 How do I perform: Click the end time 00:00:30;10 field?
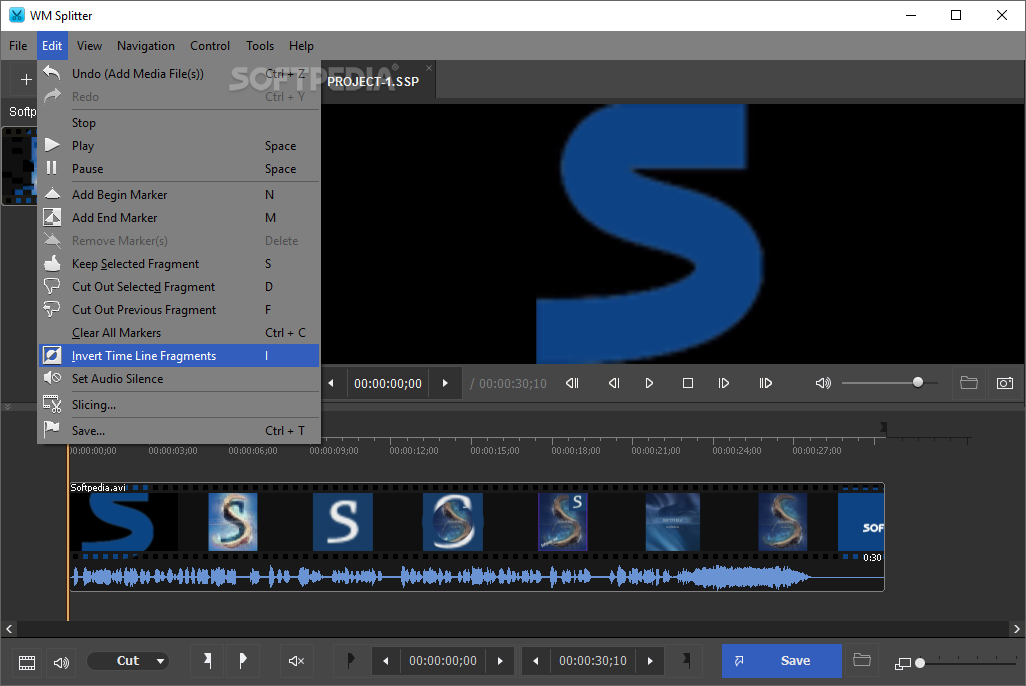[593, 661]
